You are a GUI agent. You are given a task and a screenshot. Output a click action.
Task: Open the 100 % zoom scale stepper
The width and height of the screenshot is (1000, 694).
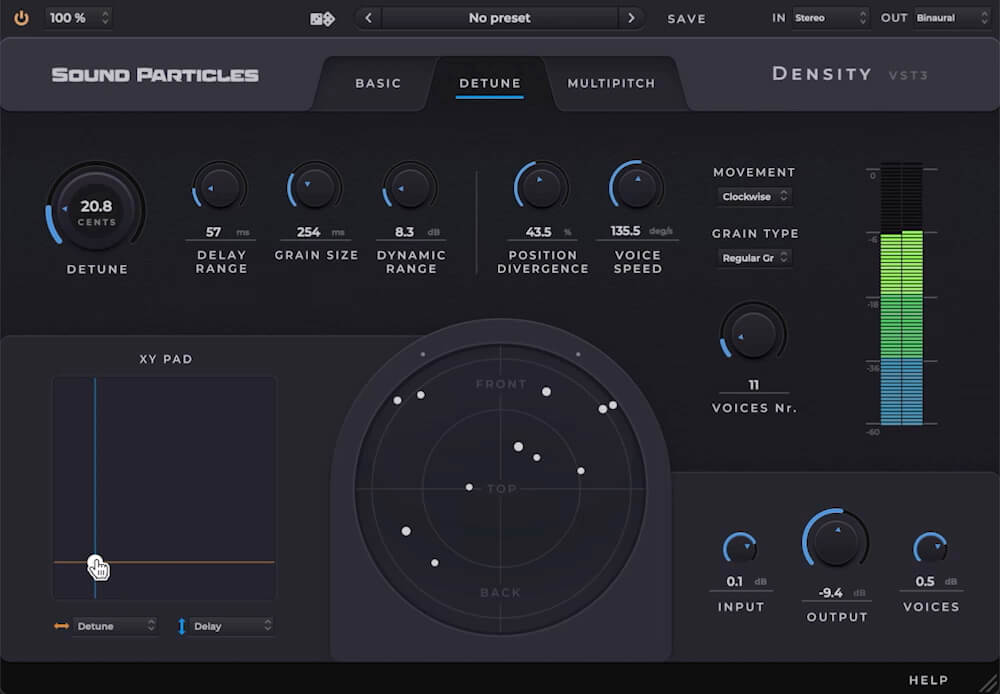click(x=79, y=18)
